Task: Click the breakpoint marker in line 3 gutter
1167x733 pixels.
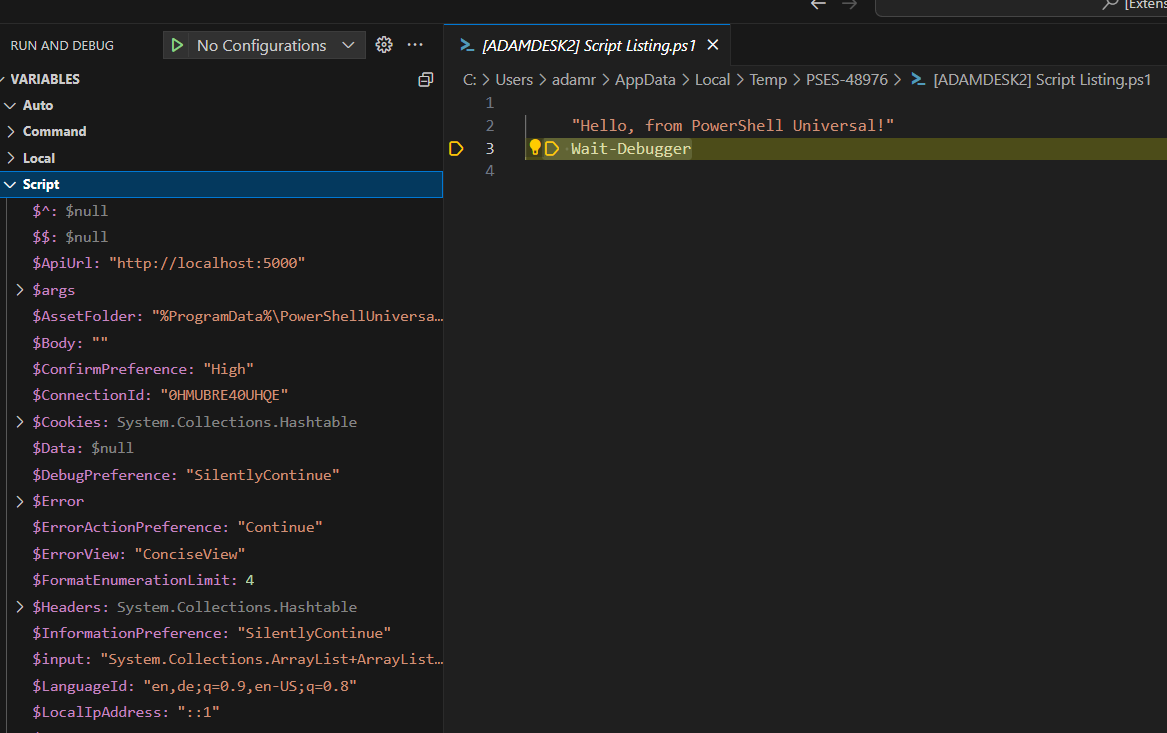Action: pos(456,149)
